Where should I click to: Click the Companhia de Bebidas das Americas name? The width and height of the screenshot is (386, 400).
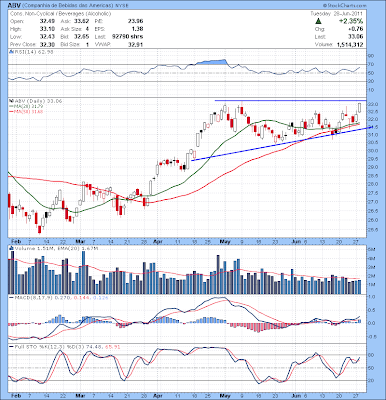coord(69,6)
